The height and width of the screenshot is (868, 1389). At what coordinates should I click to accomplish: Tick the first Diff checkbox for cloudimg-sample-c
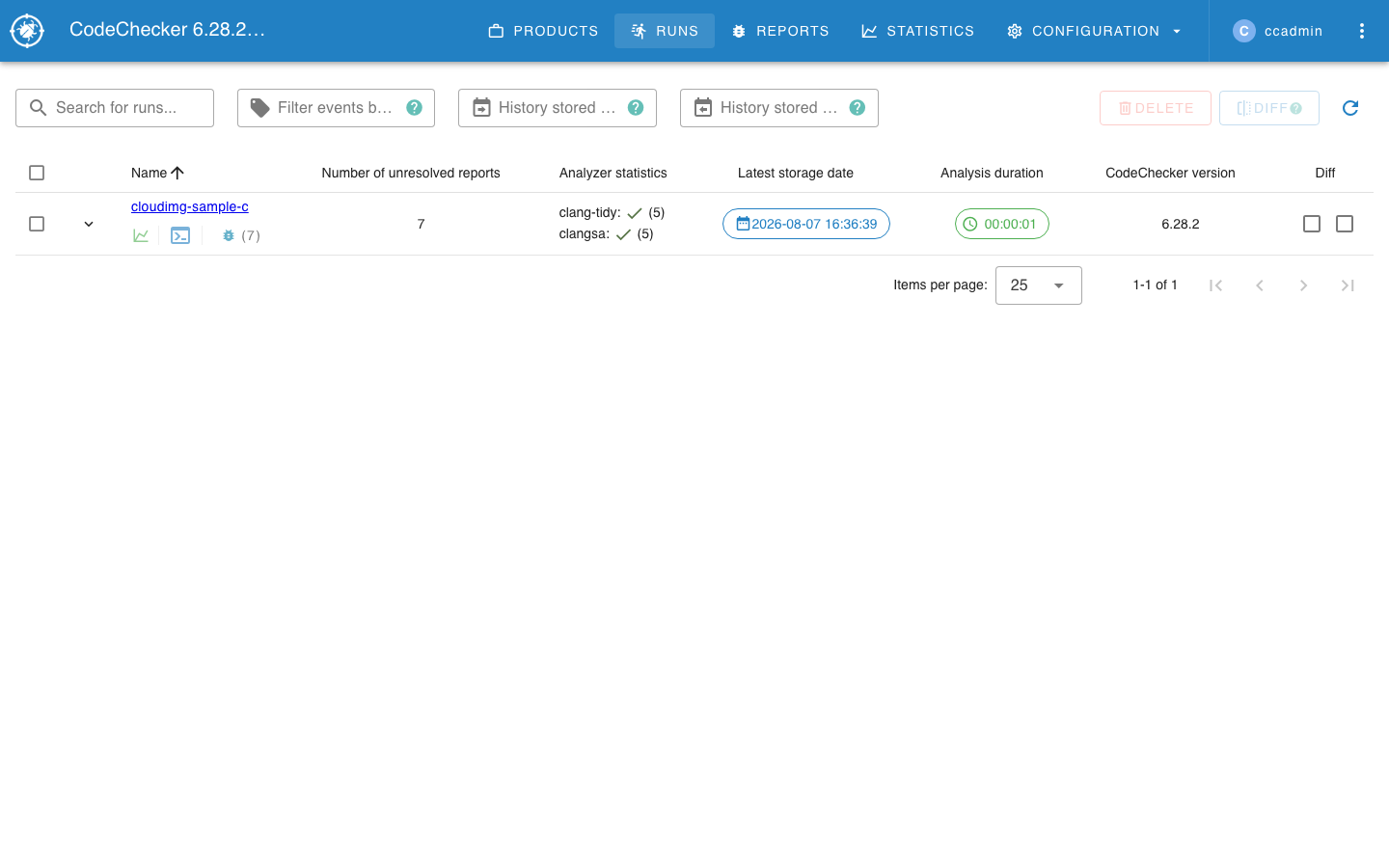pyautogui.click(x=1312, y=224)
